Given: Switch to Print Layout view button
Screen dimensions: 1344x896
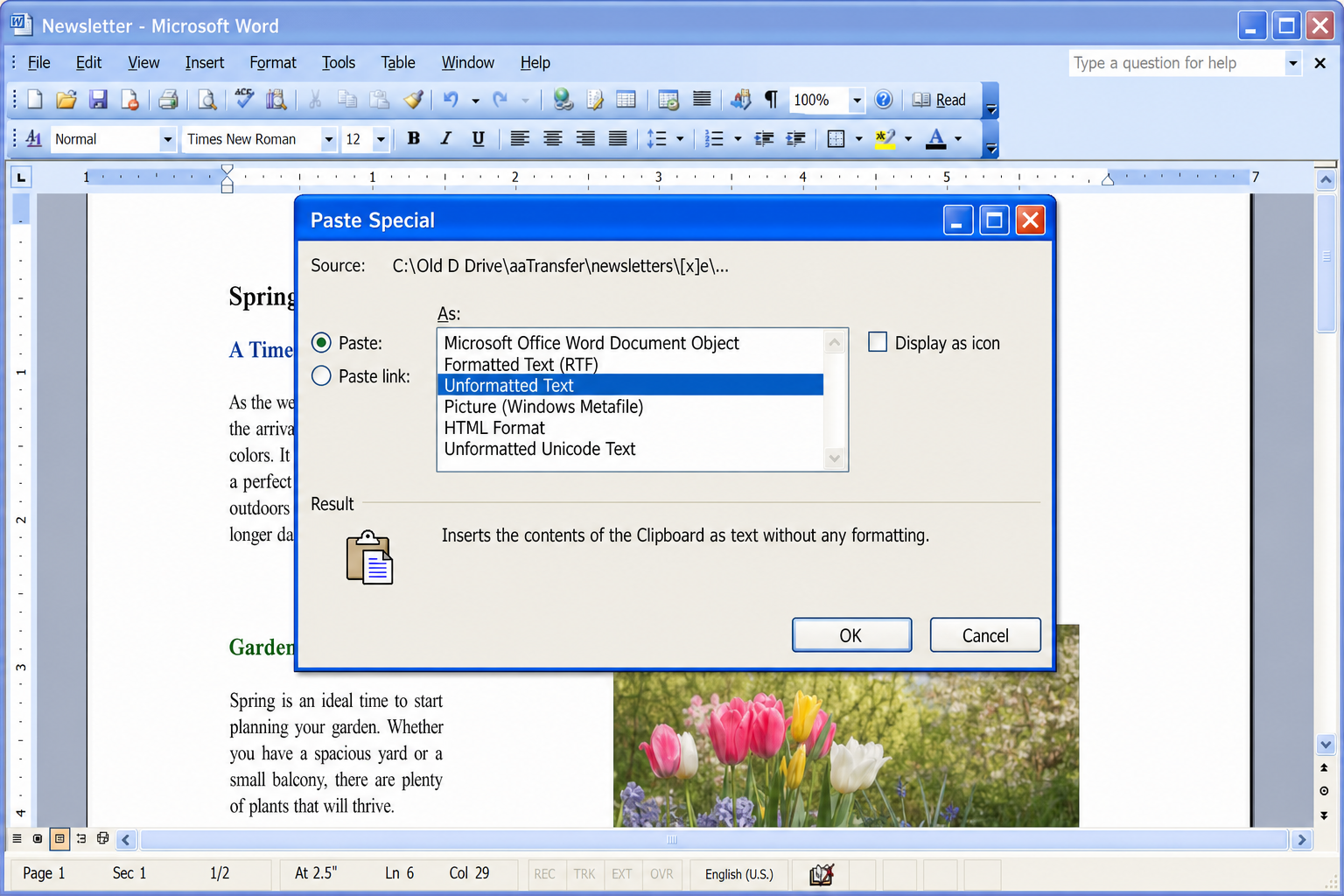Looking at the screenshot, I should [59, 838].
